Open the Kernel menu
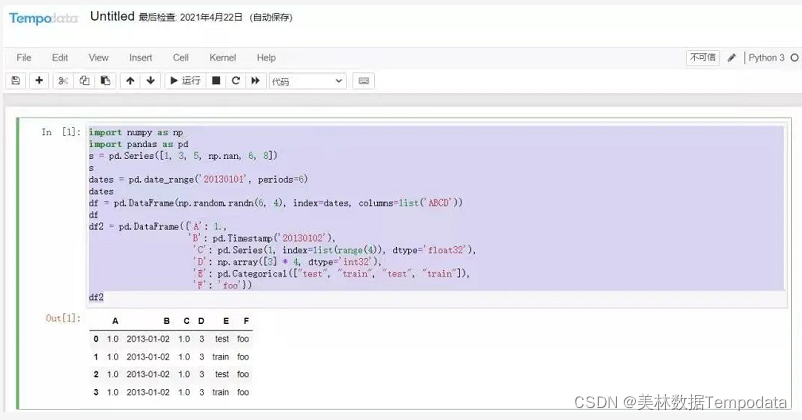 tap(222, 58)
